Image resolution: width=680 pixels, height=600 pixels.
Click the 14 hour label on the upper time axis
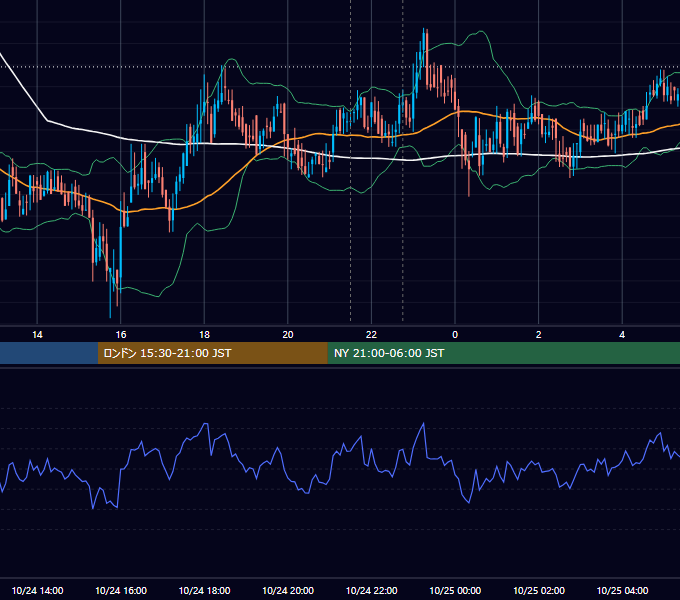point(37,335)
